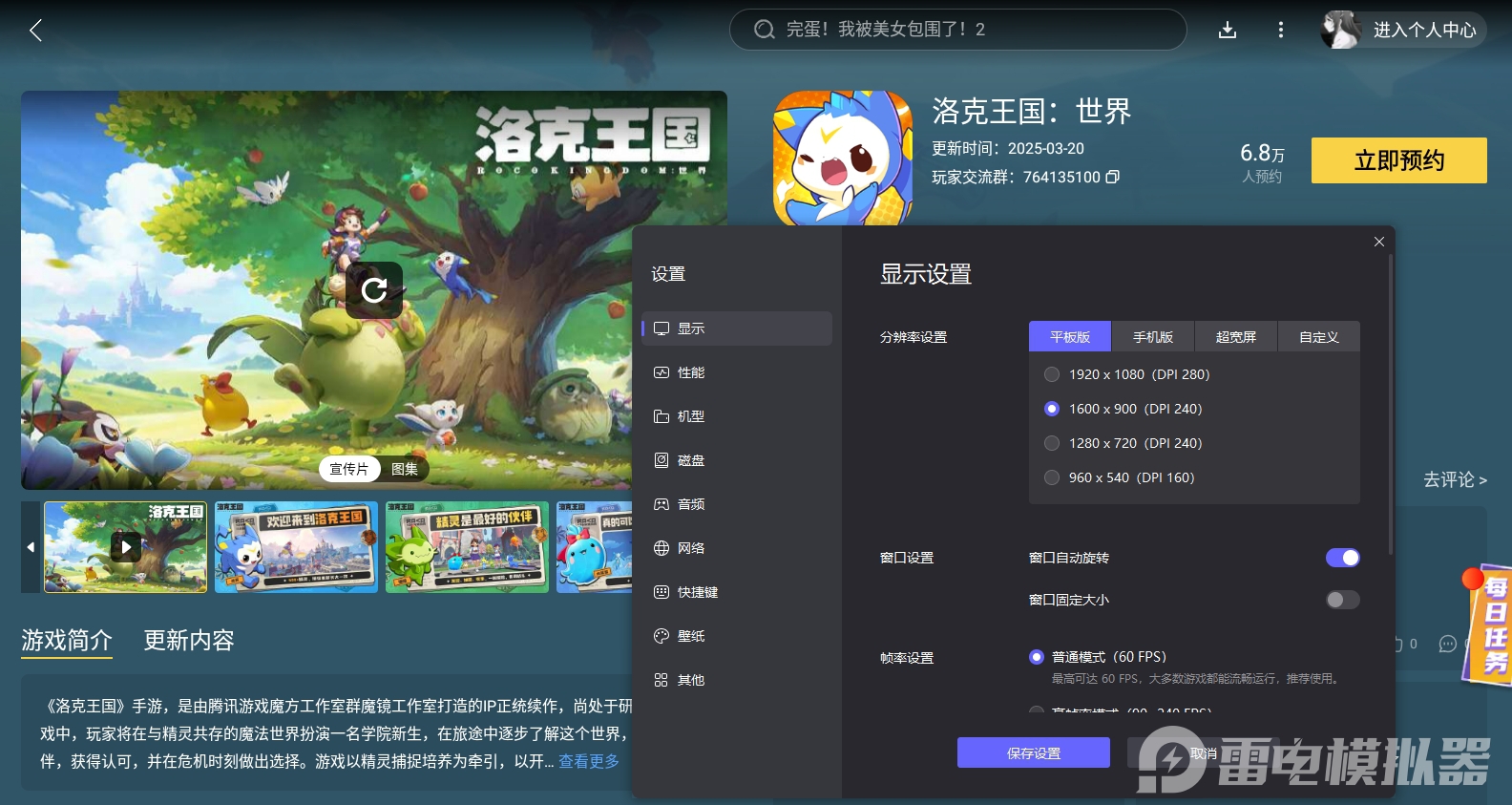Open 磁盘 disk settings in sidebar

click(737, 460)
